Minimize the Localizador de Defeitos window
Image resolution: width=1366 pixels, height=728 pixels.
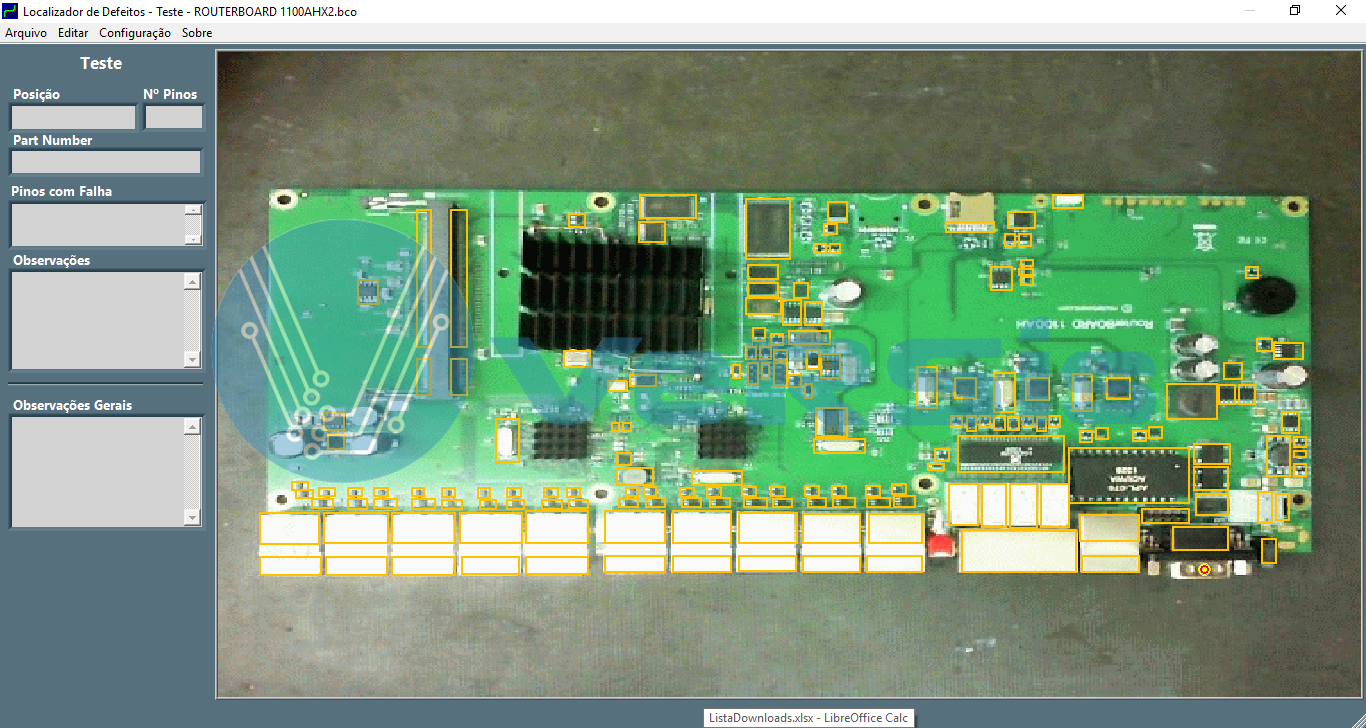point(1249,11)
